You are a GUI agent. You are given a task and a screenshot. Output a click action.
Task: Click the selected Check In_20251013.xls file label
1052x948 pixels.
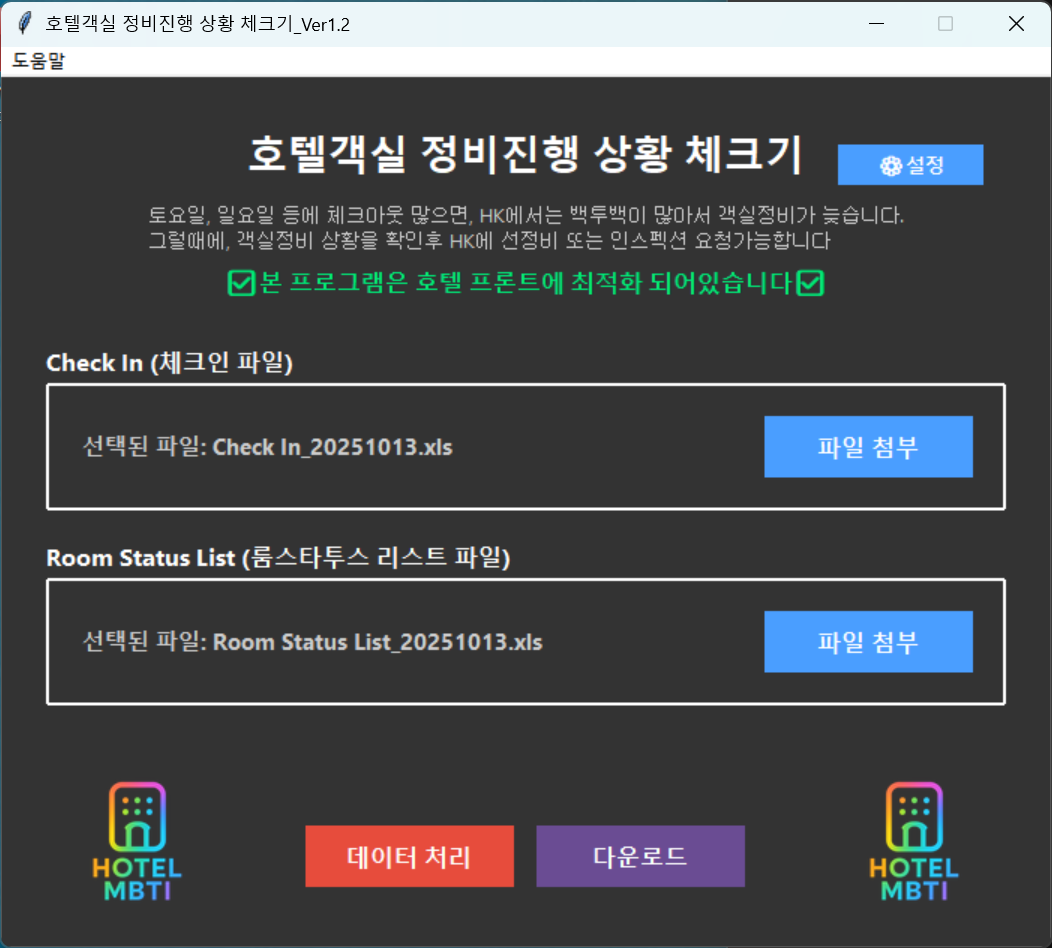point(267,447)
